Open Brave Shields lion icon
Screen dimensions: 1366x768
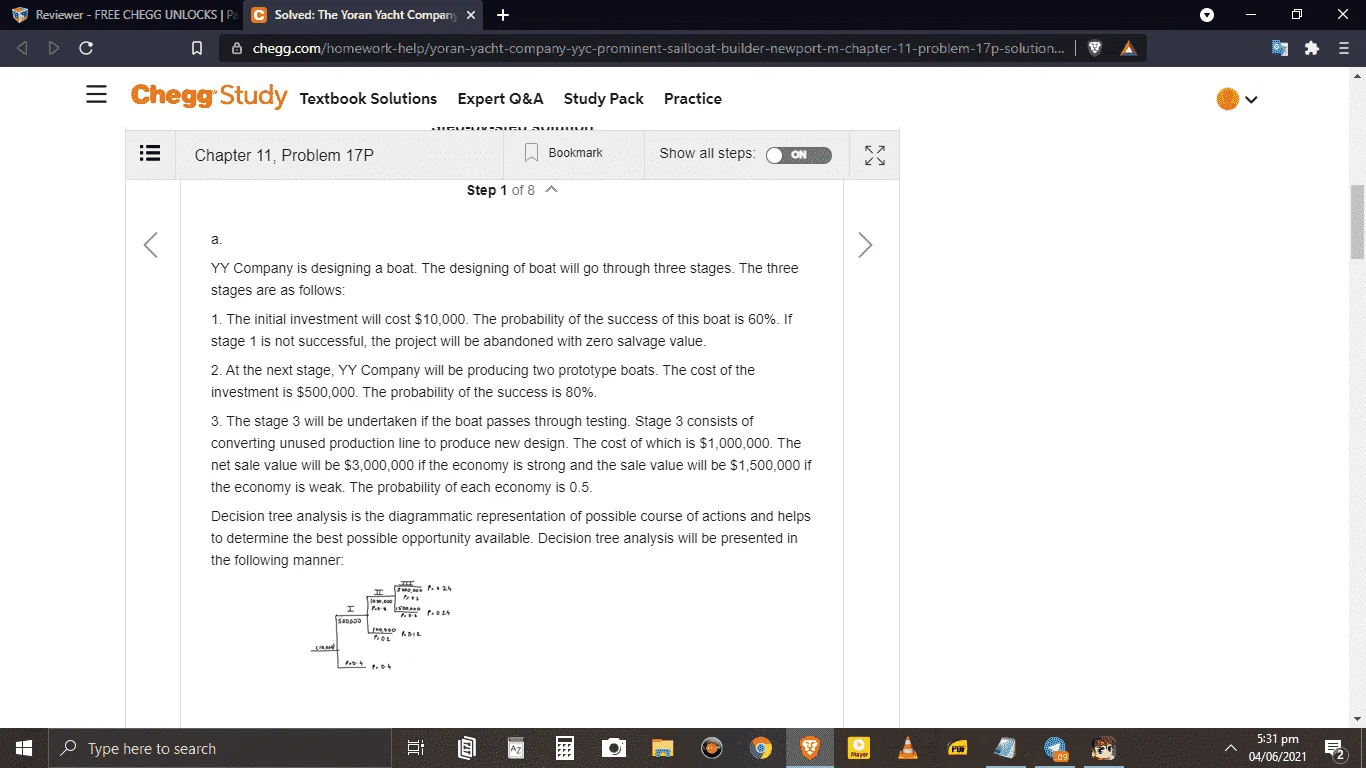1095,48
